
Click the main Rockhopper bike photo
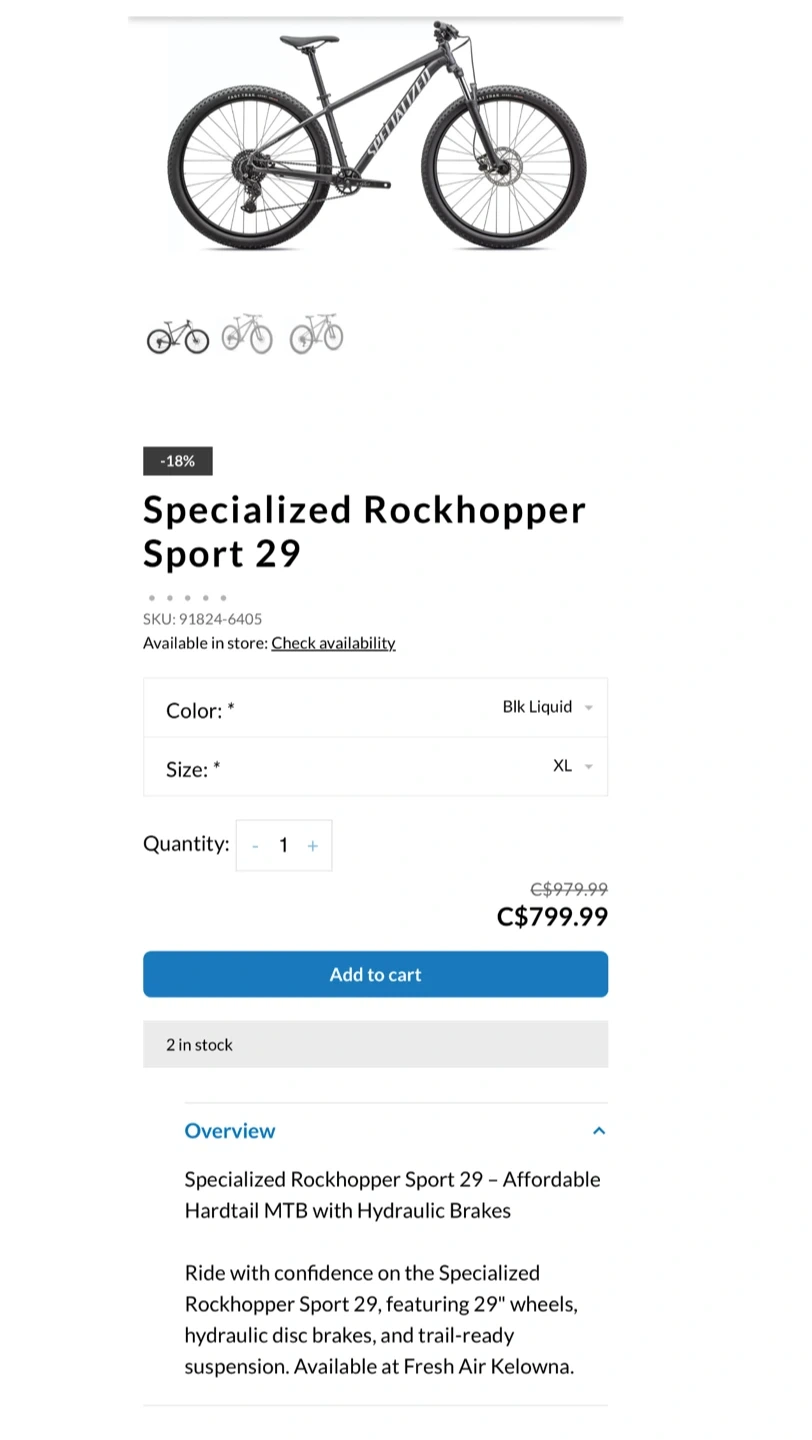(x=376, y=138)
